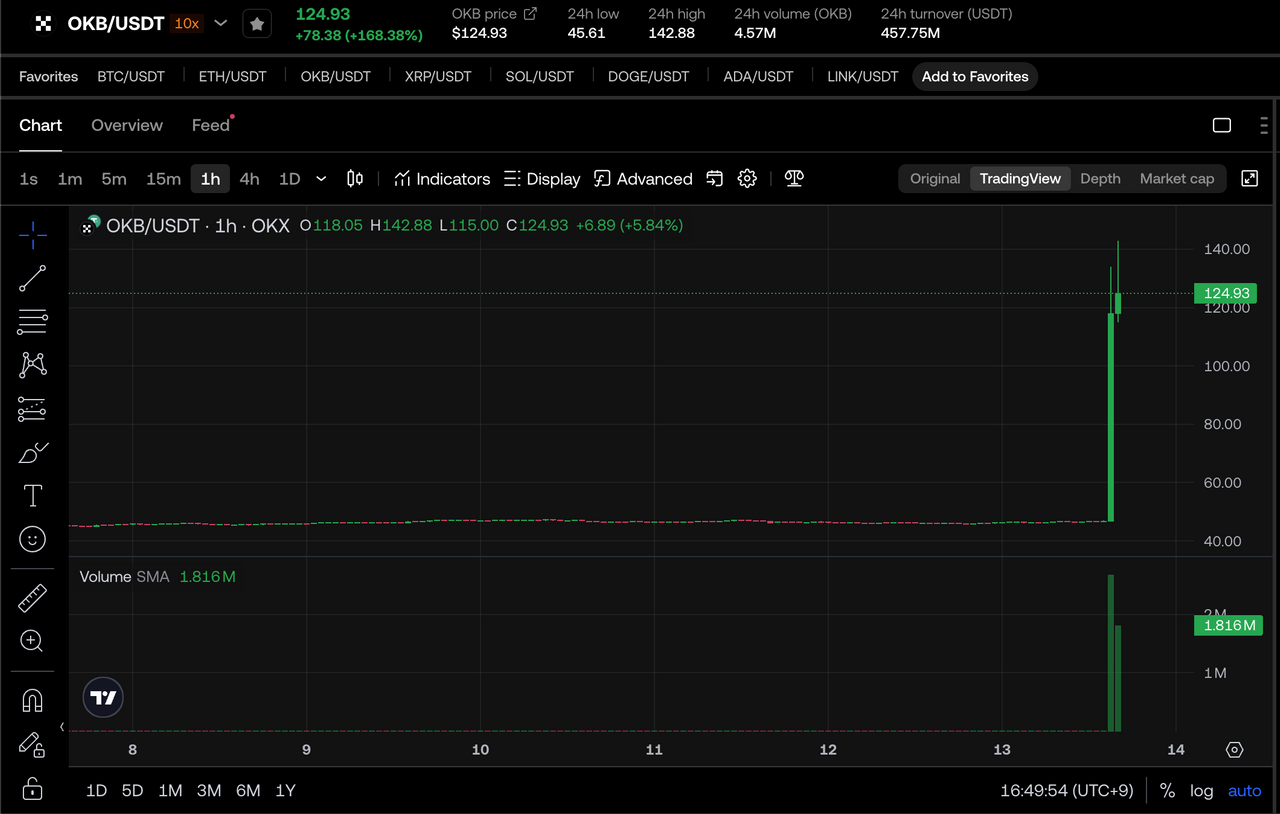1280x814 pixels.
Task: Open the Advanced menu
Action: pyautogui.click(x=643, y=179)
